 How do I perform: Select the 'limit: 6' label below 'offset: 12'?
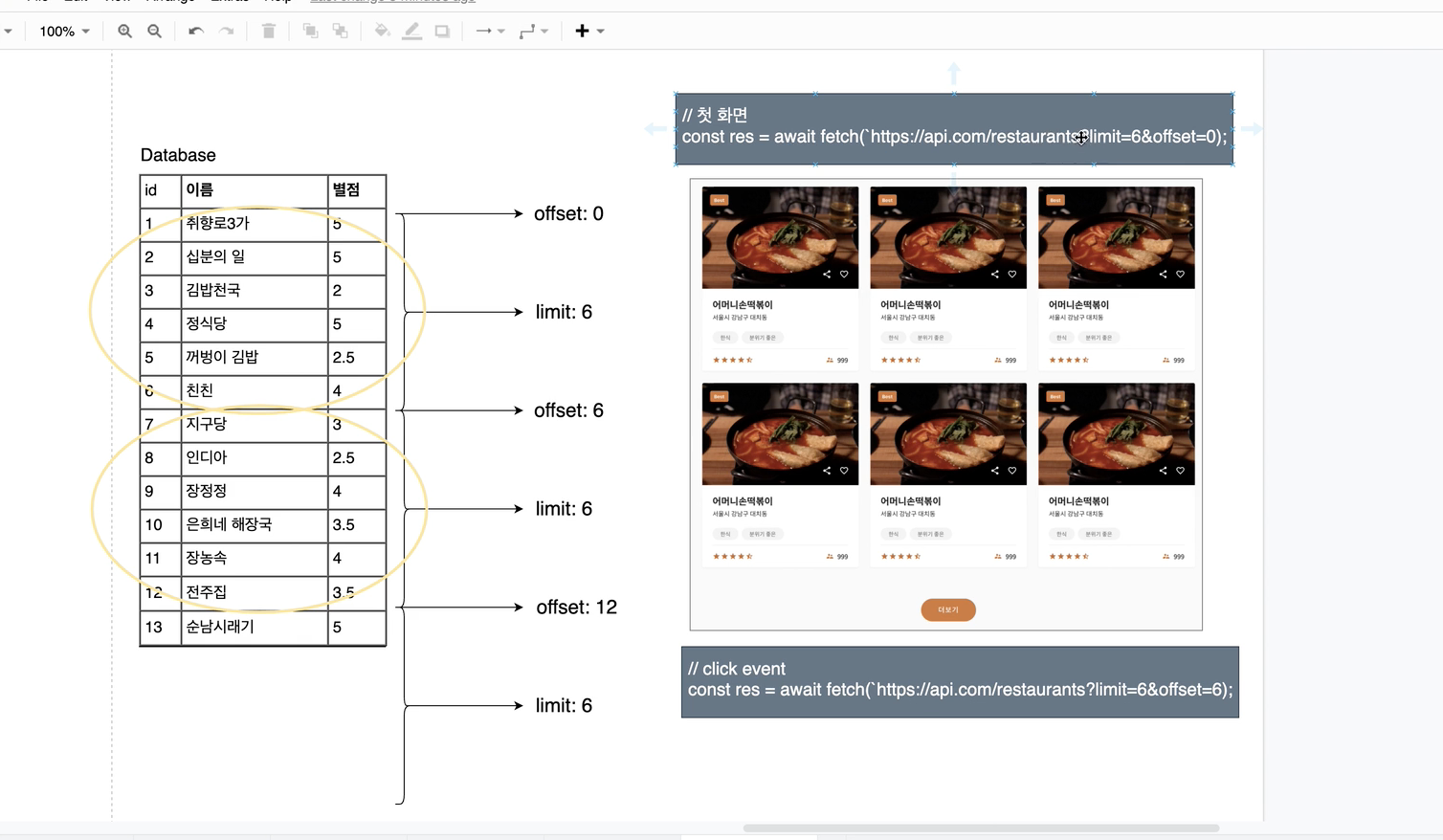coord(564,706)
